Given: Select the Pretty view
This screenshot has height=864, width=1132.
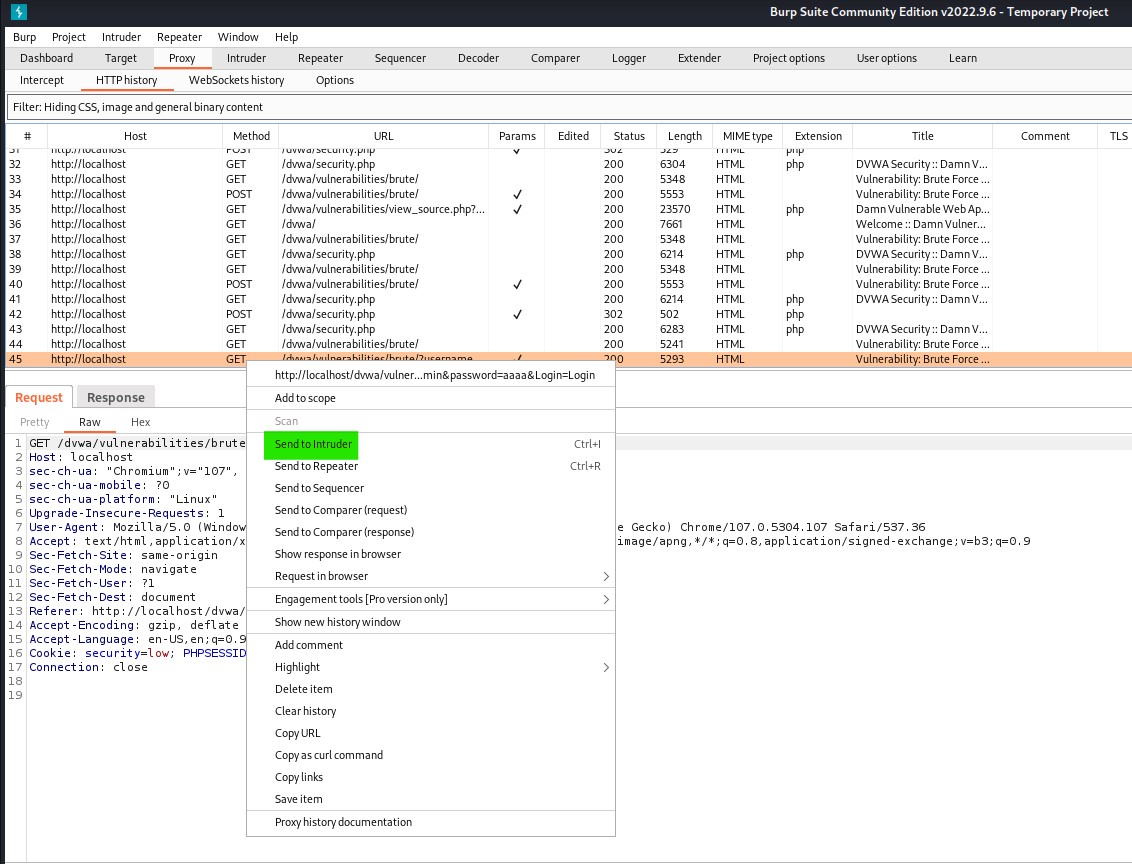Looking at the screenshot, I should click(35, 422).
